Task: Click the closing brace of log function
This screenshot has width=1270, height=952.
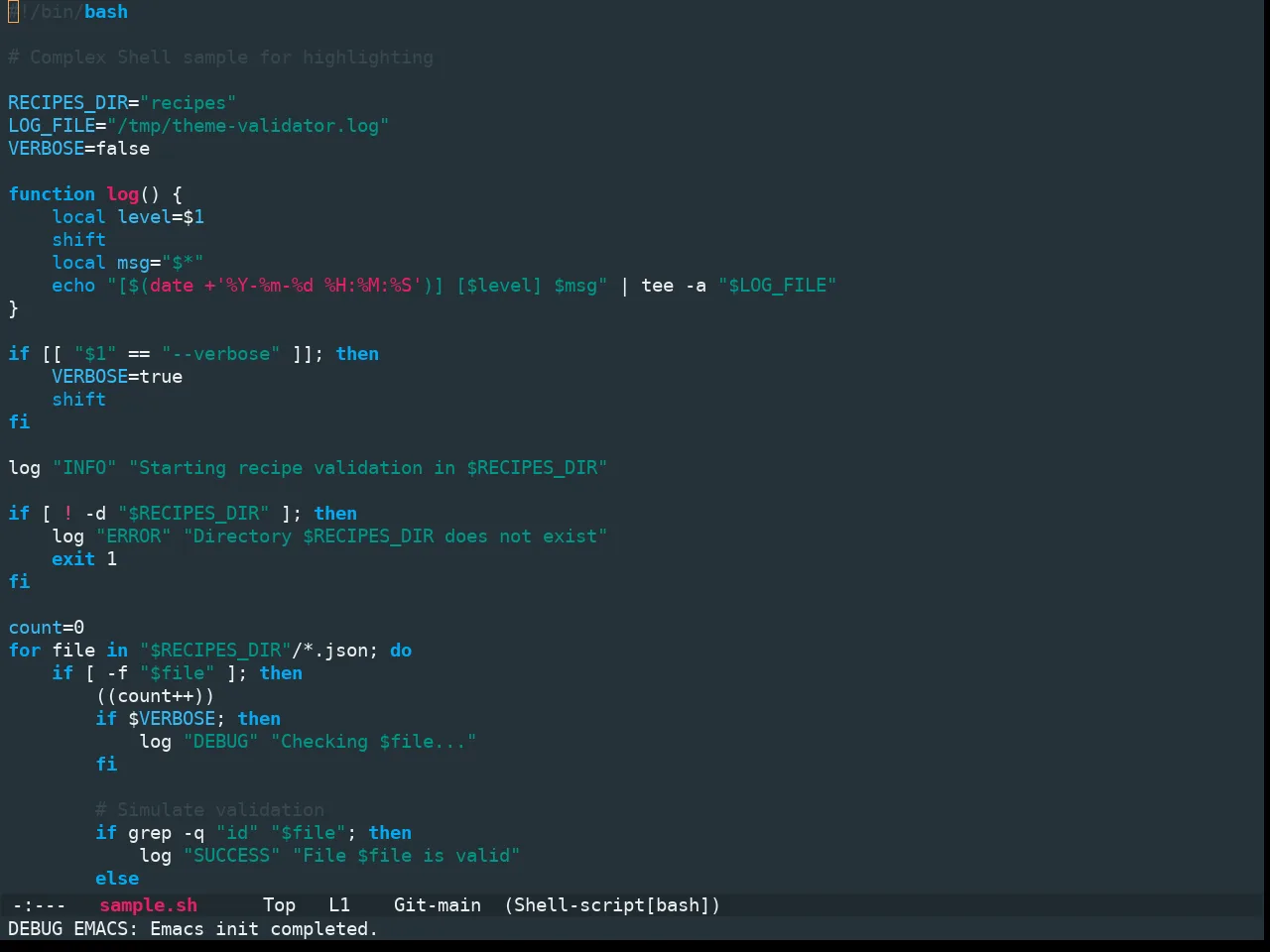Action: click(x=14, y=308)
